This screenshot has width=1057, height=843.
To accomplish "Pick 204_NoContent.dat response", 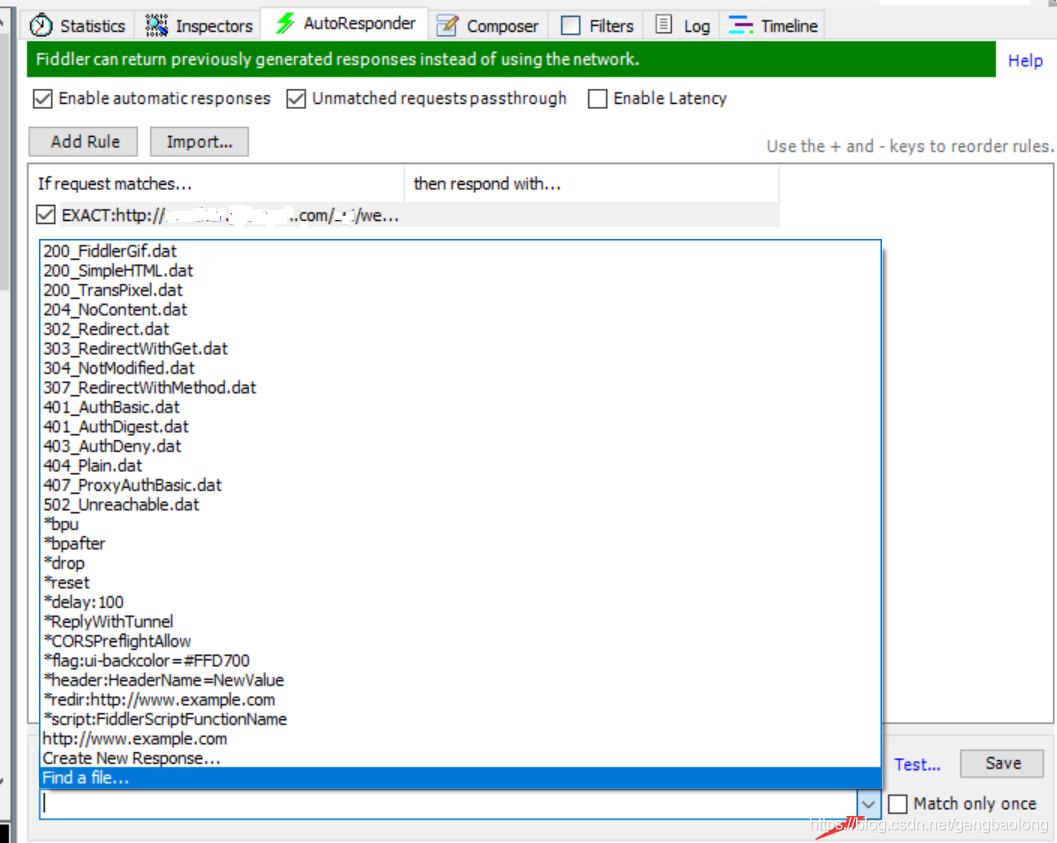I will pos(460,309).
